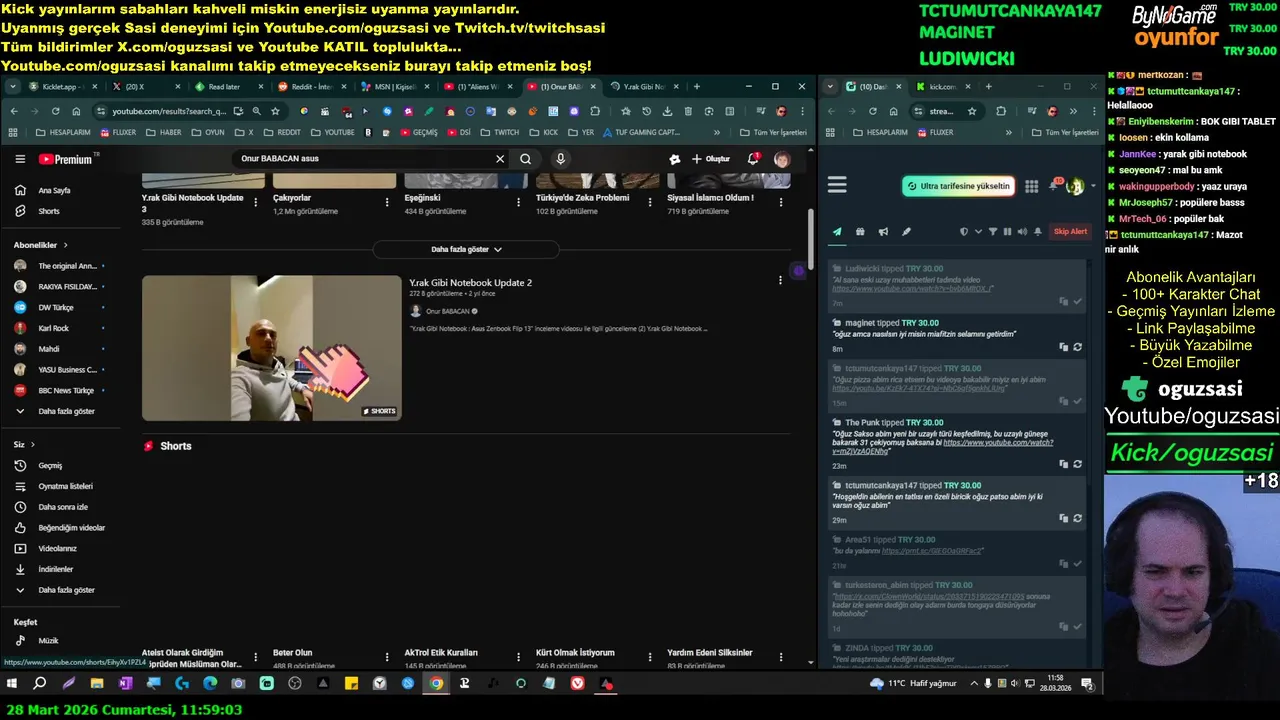1280x720 pixels.
Task: Pause the alert queue
Action: 1007,232
